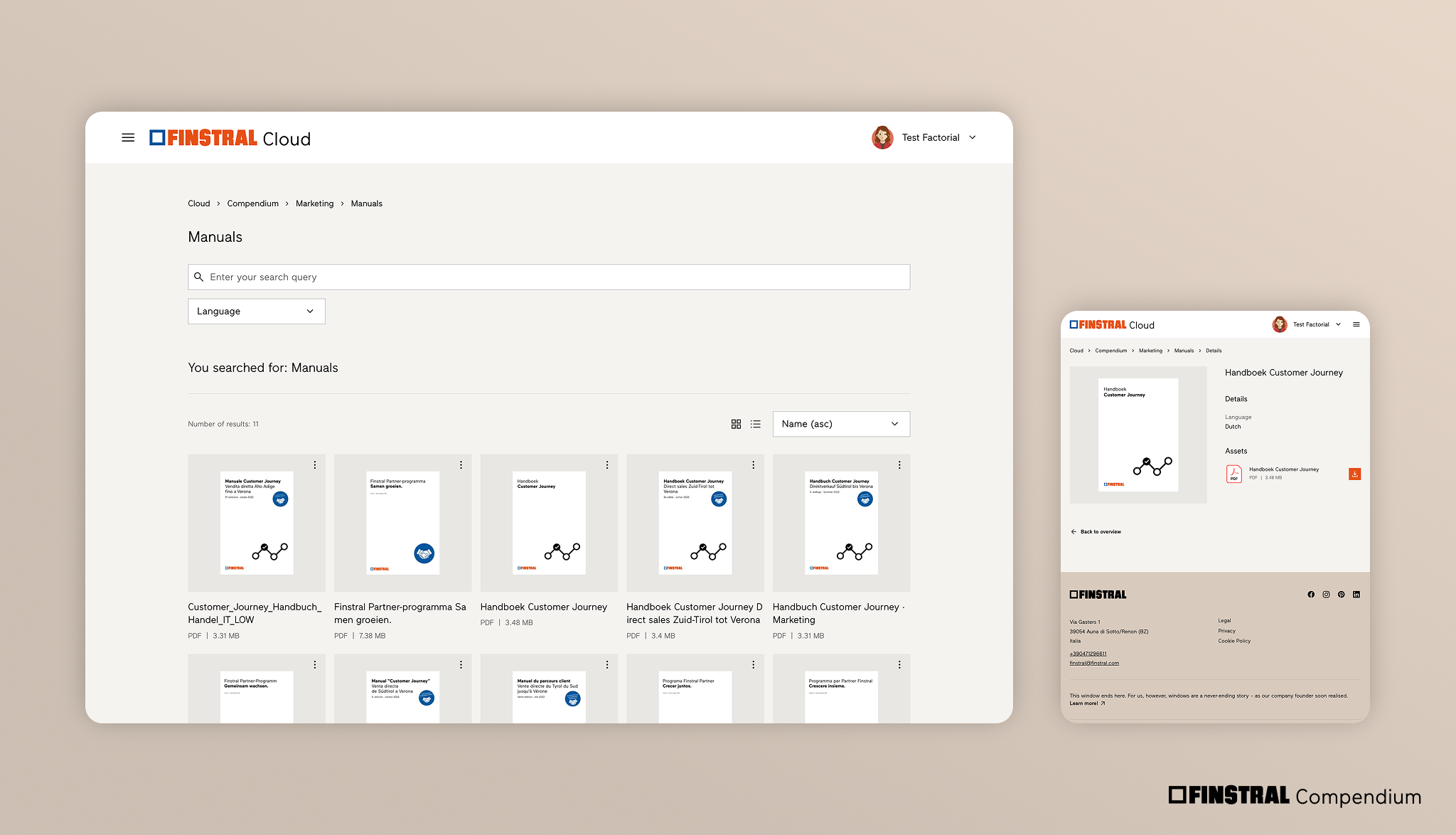Click Manuals breadcrumb in desktop view
Viewport: 1456px width, 835px height.
pyautogui.click(x=367, y=203)
